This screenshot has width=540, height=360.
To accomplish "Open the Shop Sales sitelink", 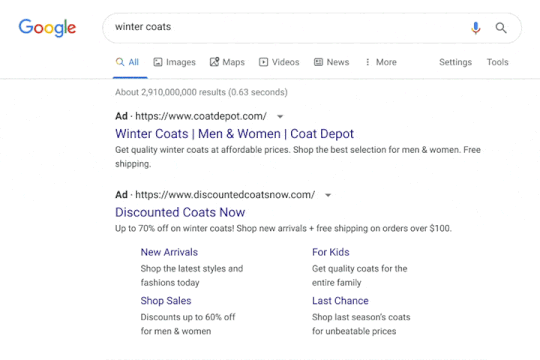I will pyautogui.click(x=166, y=301).
